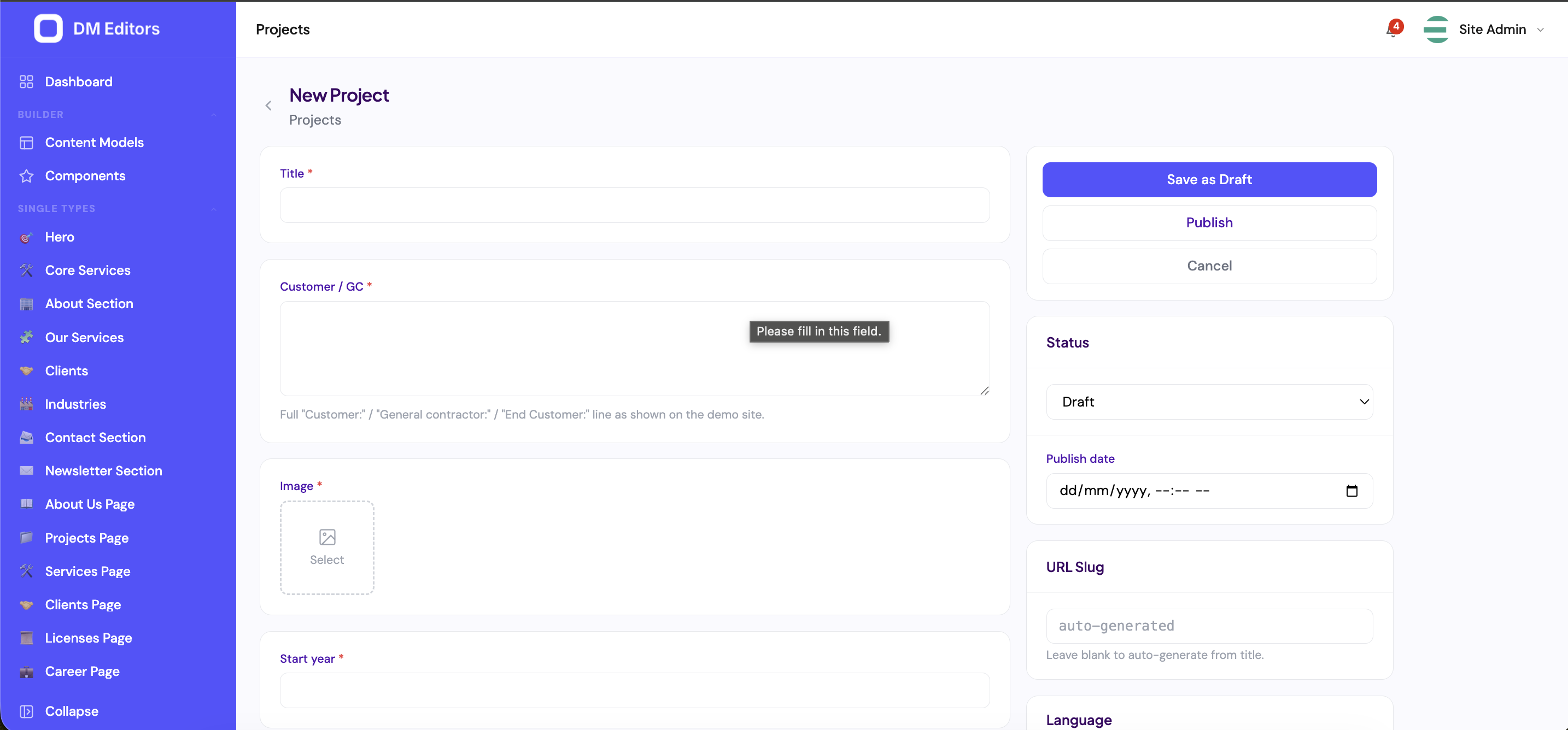This screenshot has width=1568, height=730.
Task: Collapse the SINGLE TYPES section chevron
Action: pyautogui.click(x=214, y=209)
